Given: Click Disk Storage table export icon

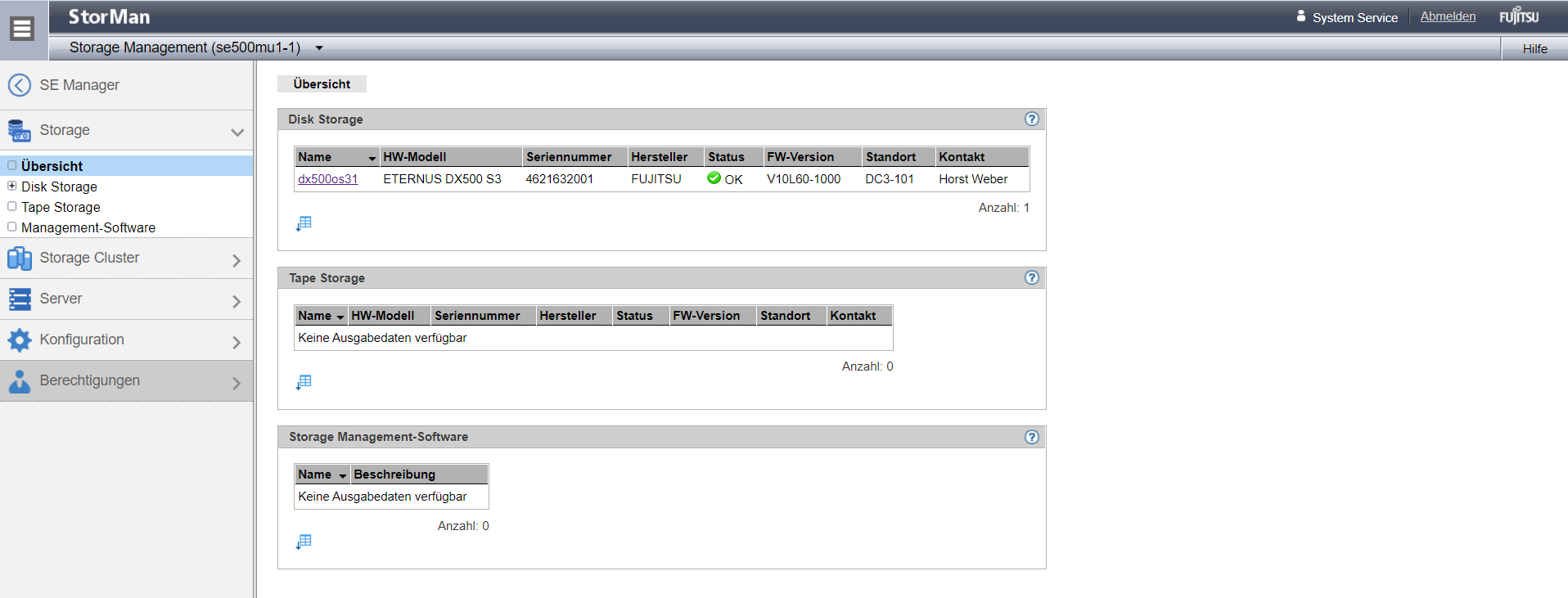Looking at the screenshot, I should (304, 223).
